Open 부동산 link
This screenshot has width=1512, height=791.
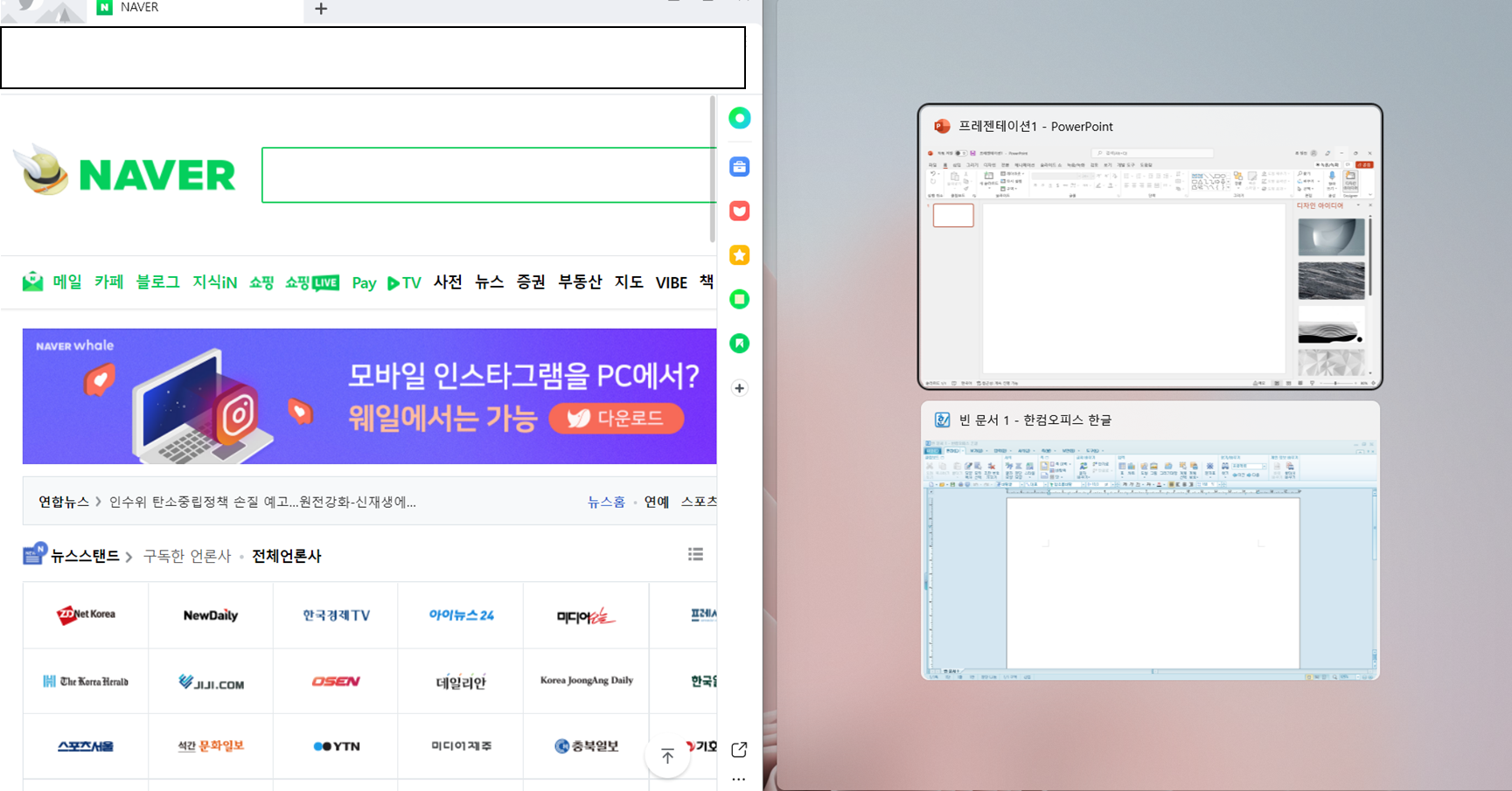[580, 282]
